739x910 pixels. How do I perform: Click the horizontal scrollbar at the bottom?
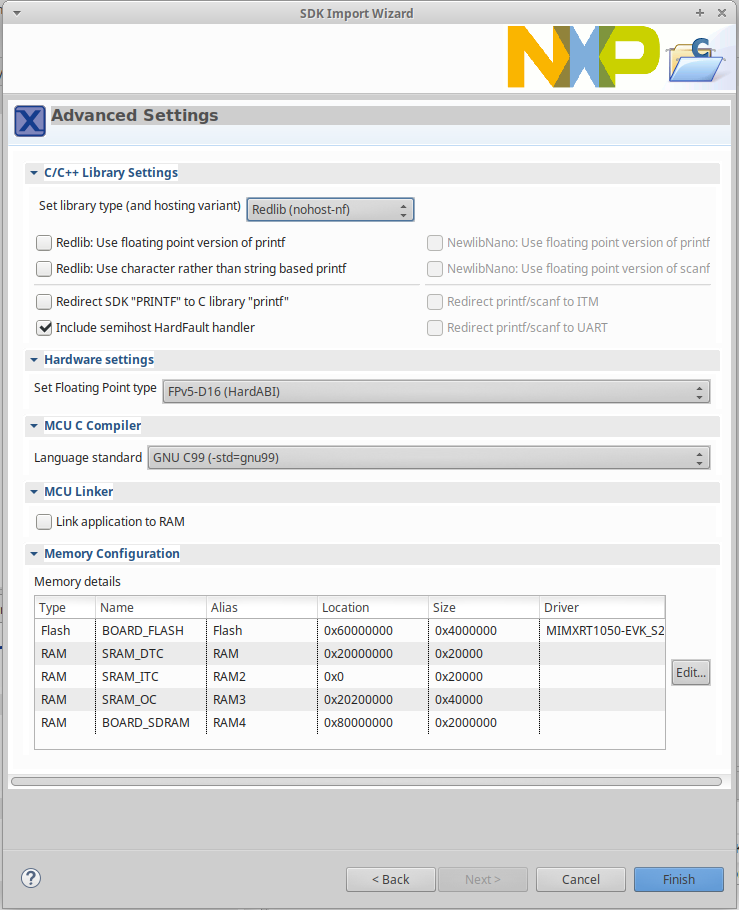365,781
